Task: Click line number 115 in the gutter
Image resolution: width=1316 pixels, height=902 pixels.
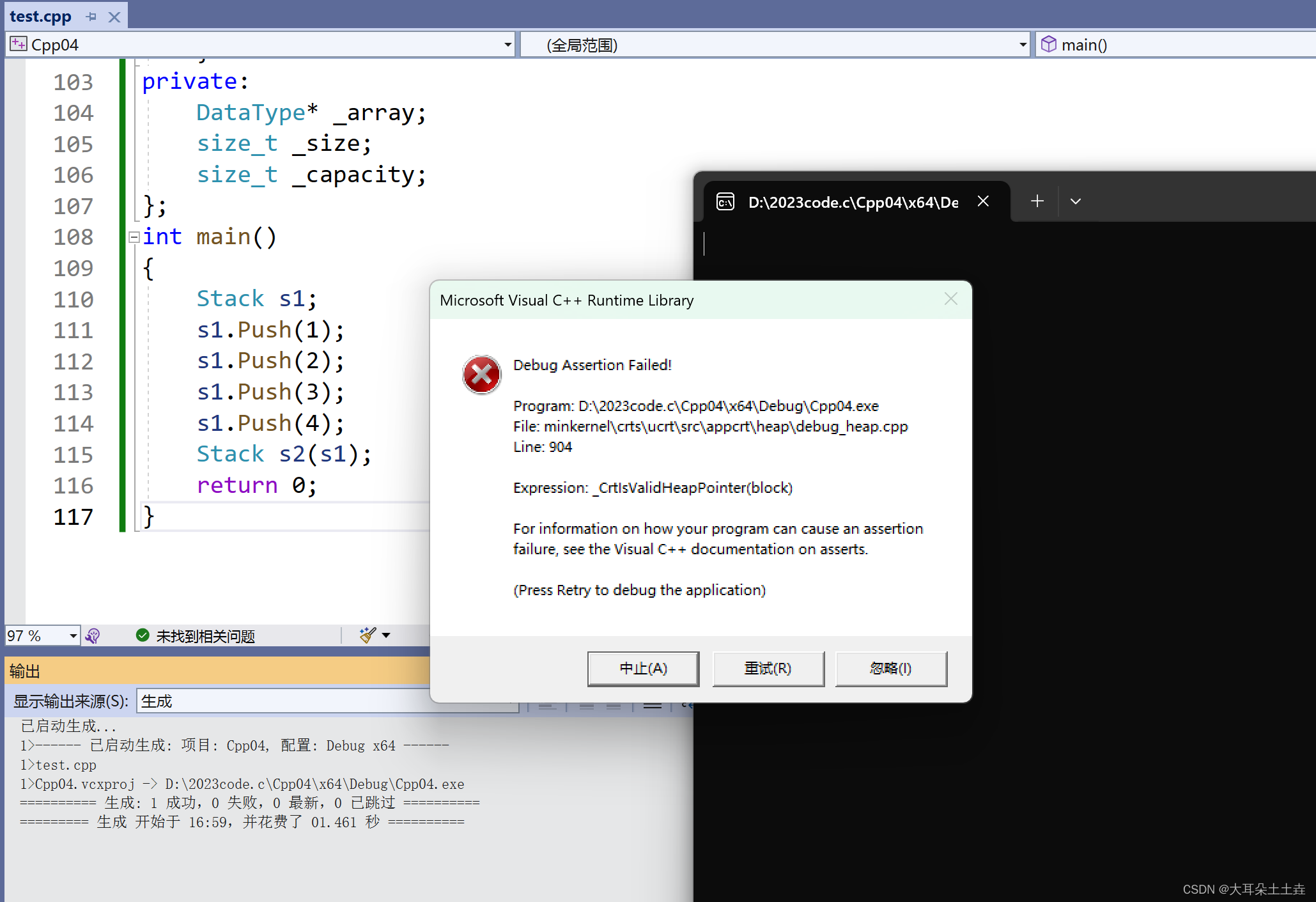Action: pyautogui.click(x=74, y=455)
